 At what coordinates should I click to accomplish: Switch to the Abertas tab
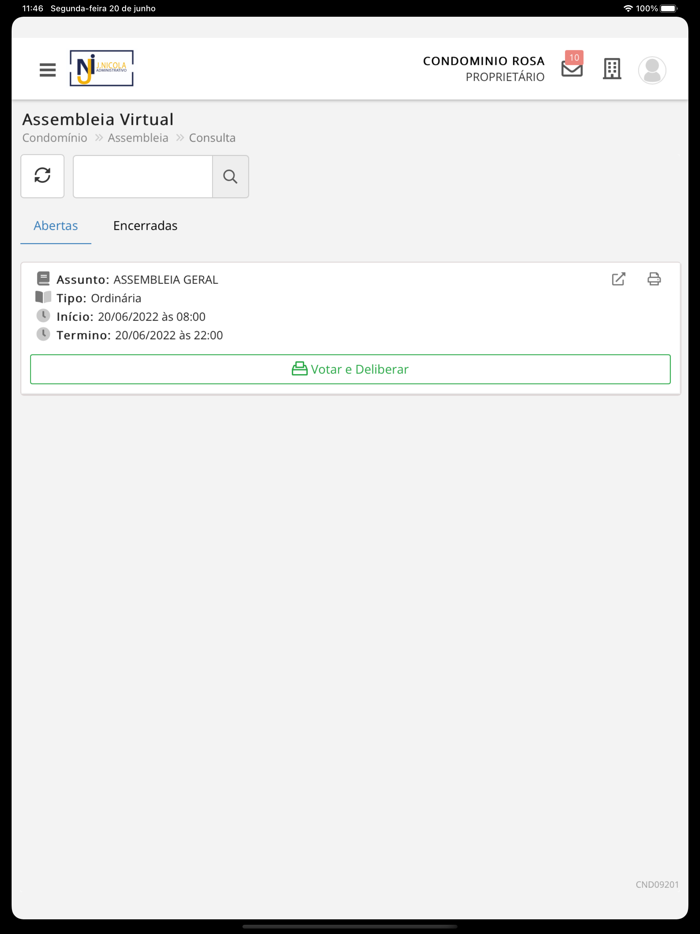pyautogui.click(x=56, y=226)
